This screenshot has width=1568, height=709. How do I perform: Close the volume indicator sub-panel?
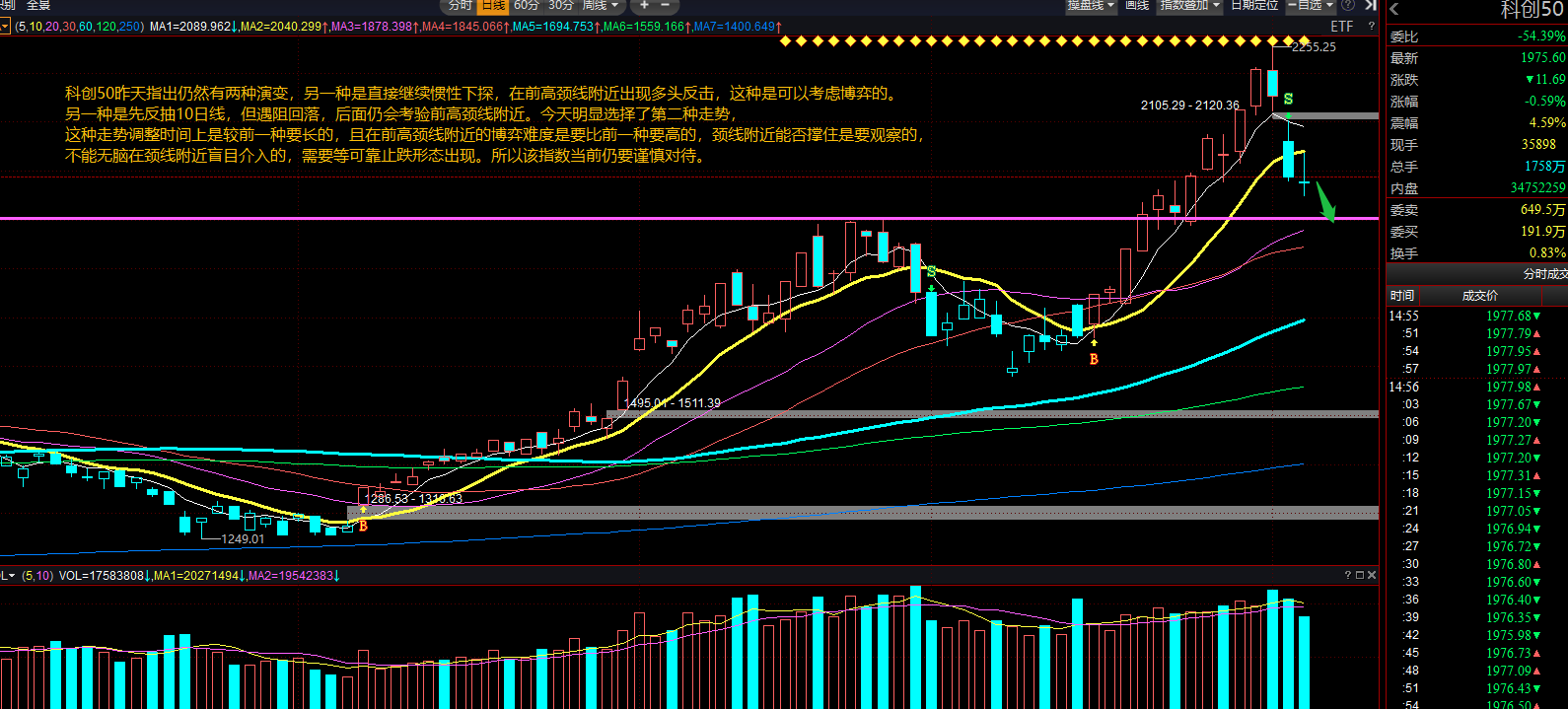tap(1372, 575)
